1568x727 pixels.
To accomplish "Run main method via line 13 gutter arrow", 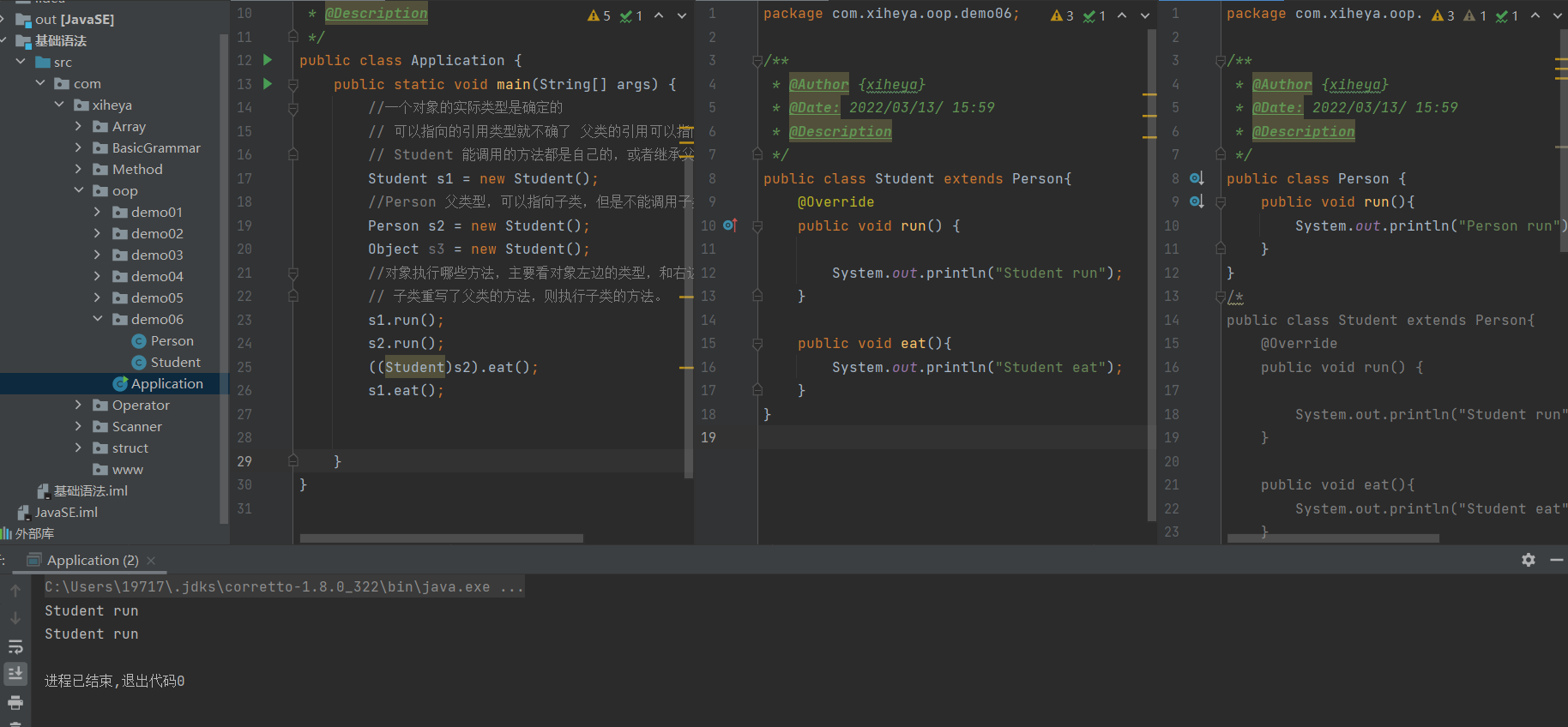I will pyautogui.click(x=268, y=84).
